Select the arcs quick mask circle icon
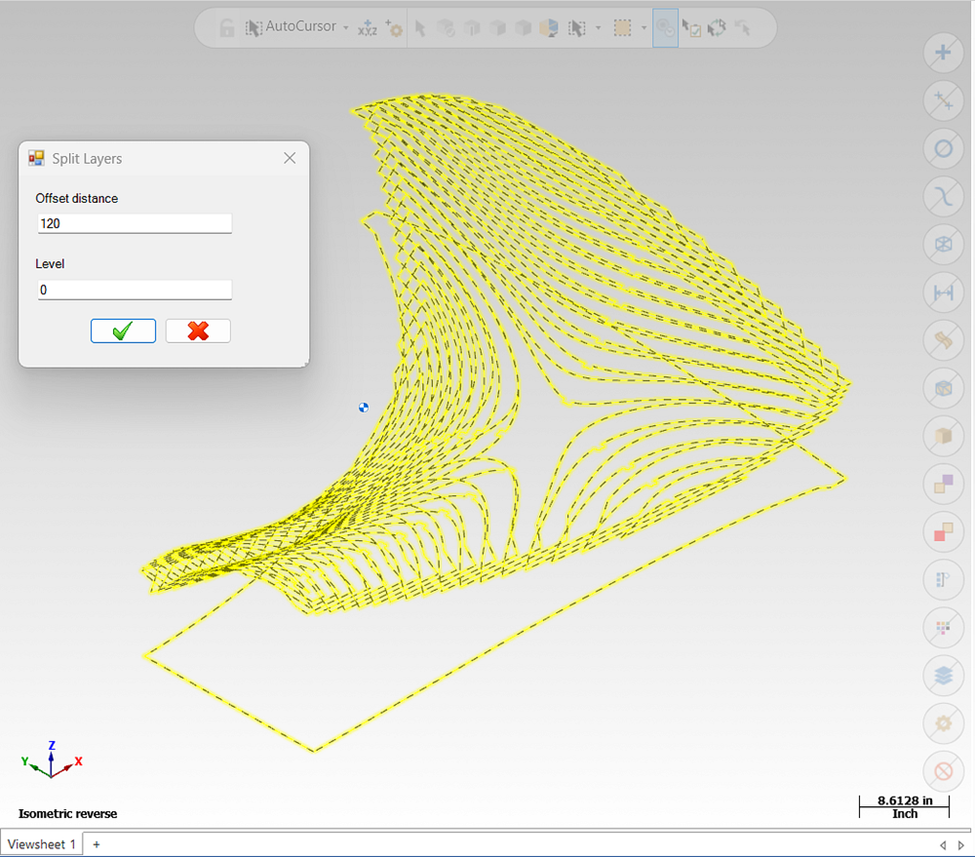Screen dimensions: 975x857 coord(943,149)
